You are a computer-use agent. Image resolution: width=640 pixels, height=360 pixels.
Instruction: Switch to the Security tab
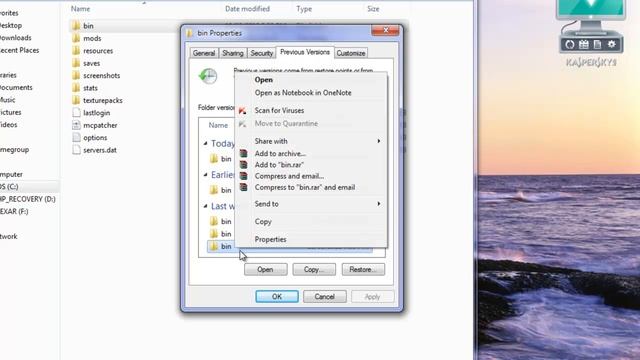(x=261, y=53)
